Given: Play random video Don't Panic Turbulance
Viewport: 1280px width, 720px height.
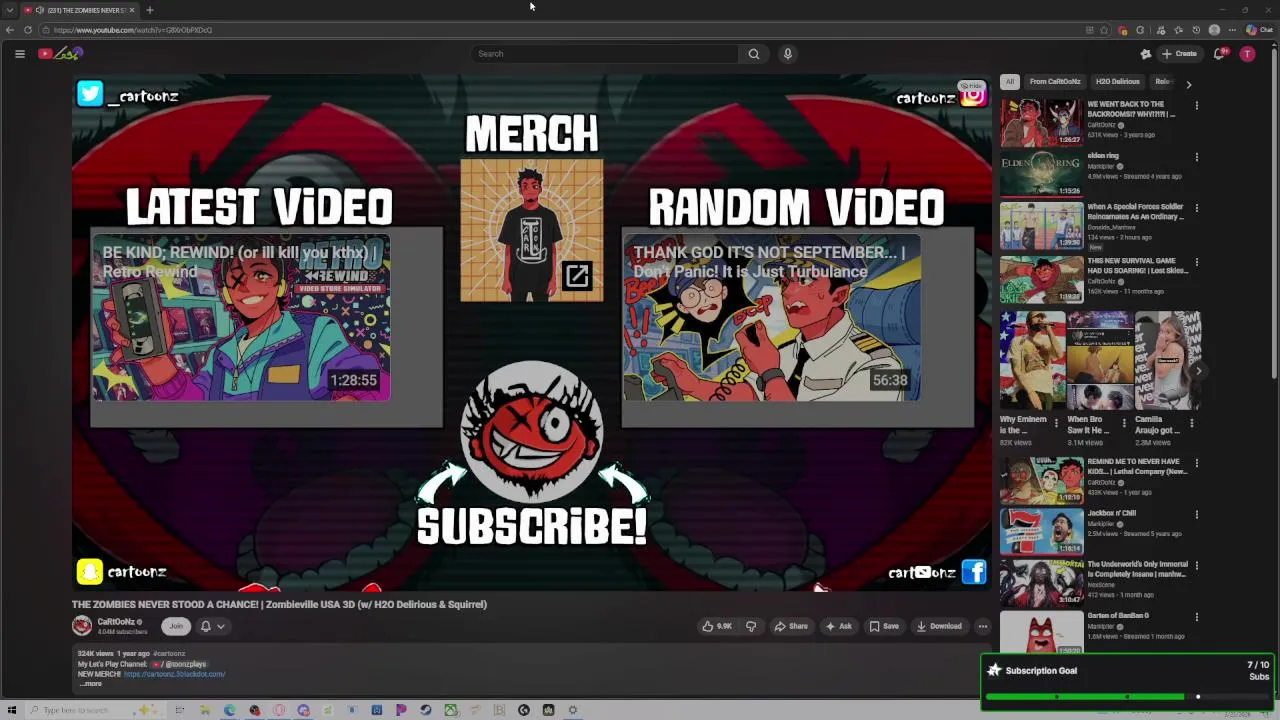Looking at the screenshot, I should 771,318.
